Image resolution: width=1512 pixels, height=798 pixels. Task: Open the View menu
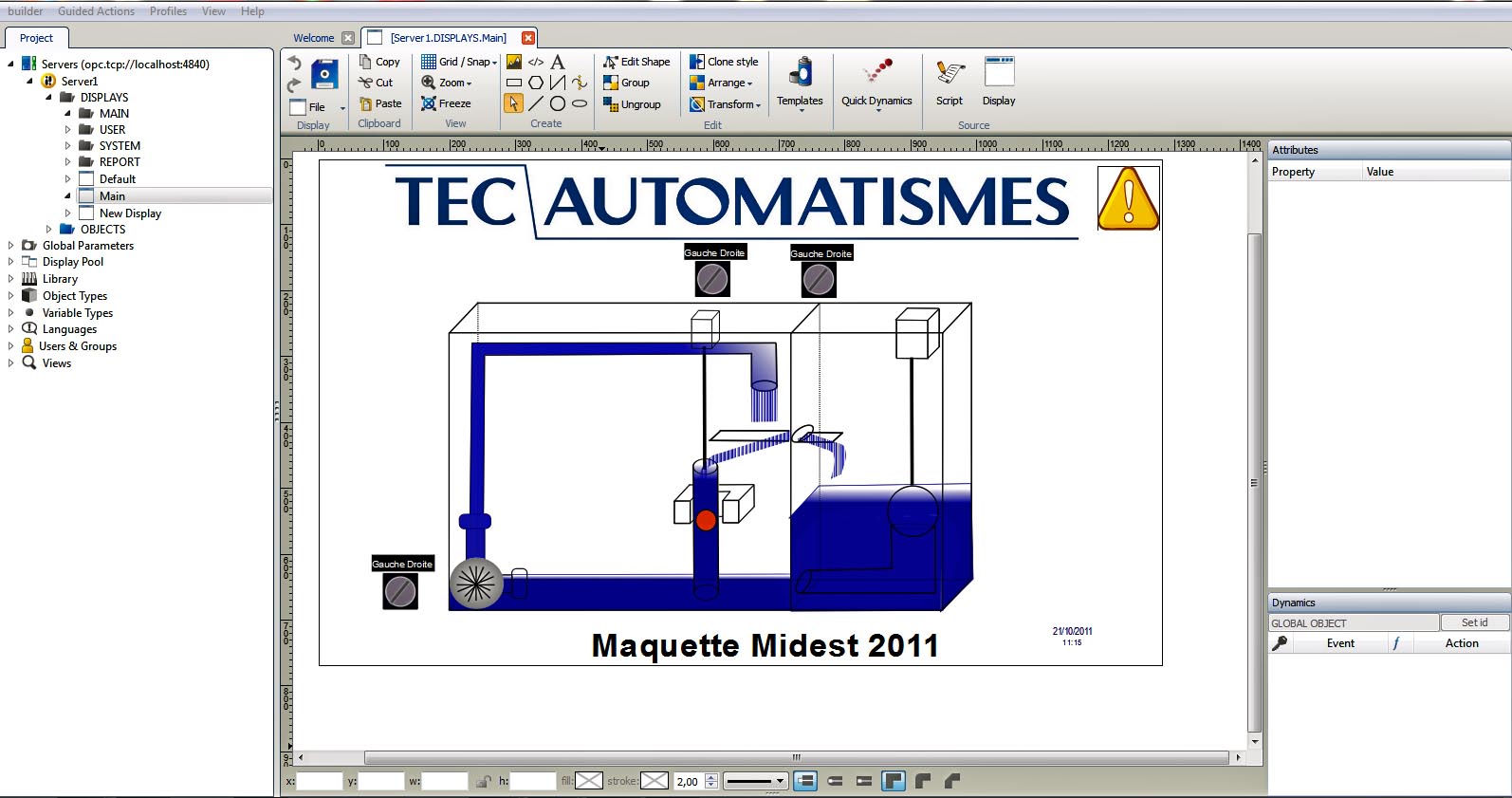click(x=213, y=11)
